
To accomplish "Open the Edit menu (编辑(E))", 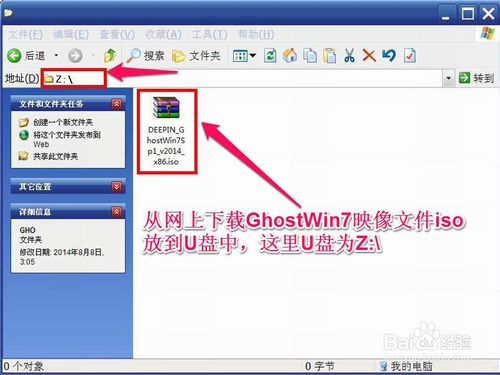I will point(71,34).
